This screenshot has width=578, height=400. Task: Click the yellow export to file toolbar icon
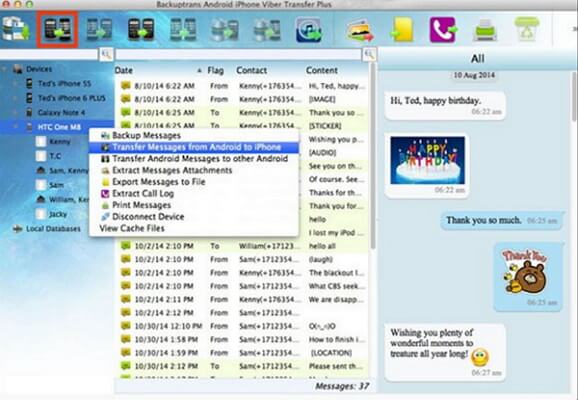point(402,30)
